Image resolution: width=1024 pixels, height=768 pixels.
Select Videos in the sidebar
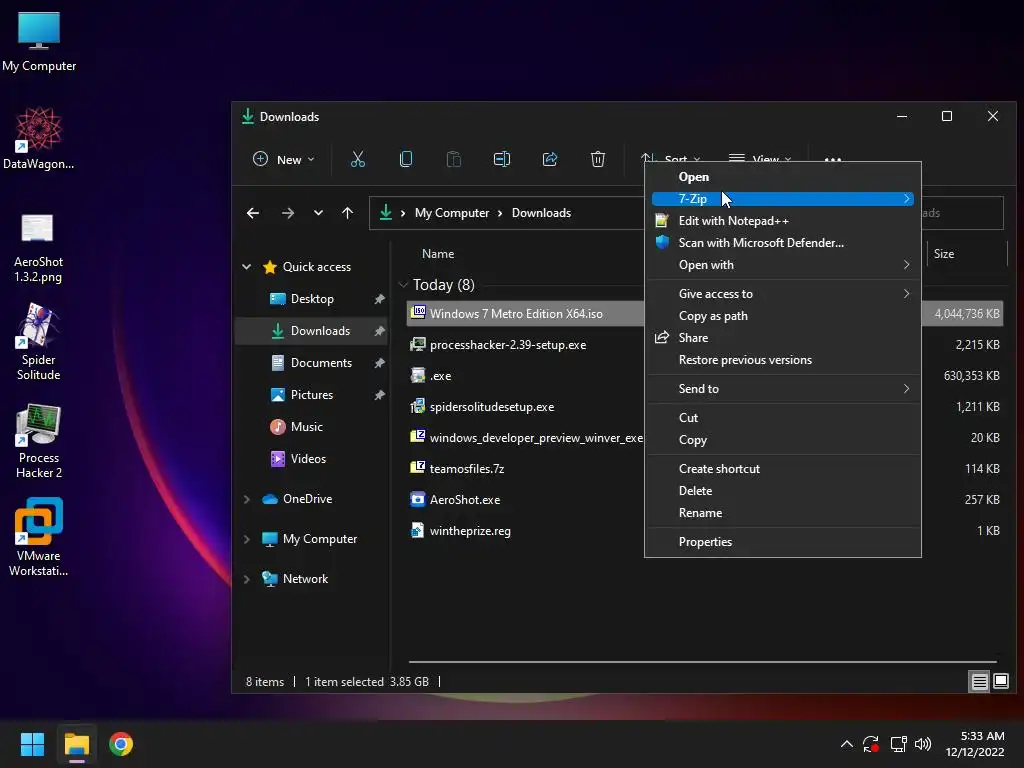tap(308, 458)
